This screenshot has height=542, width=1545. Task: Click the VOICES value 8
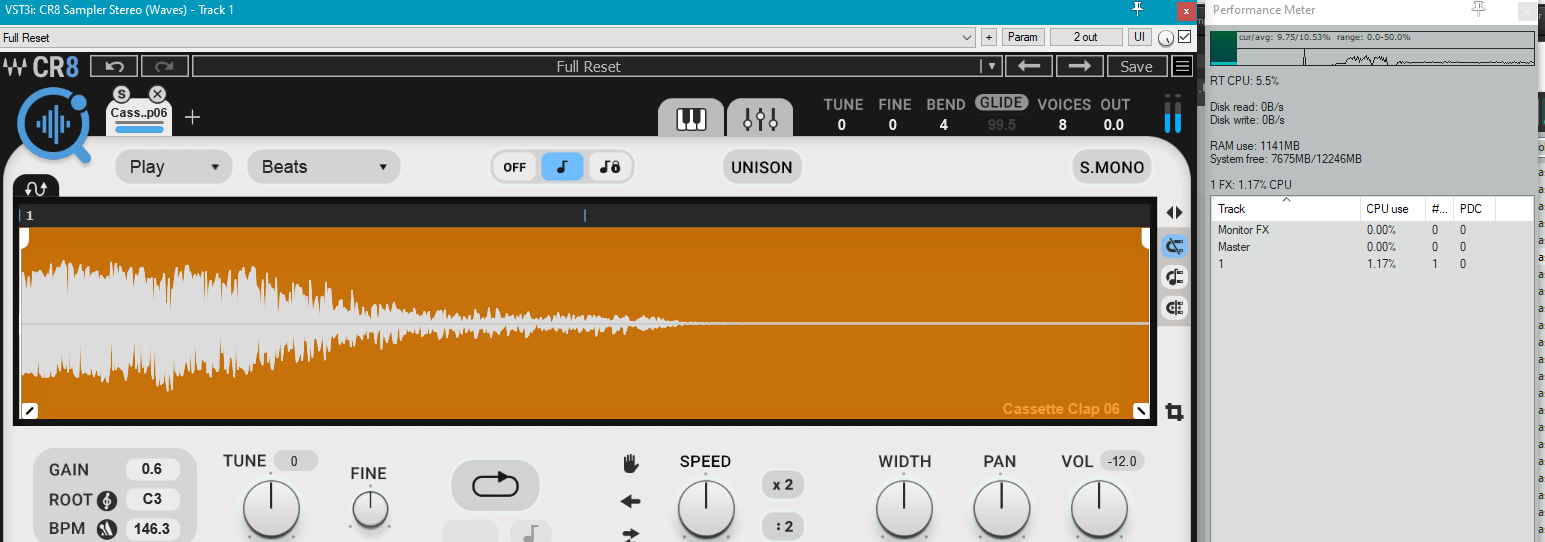click(x=1063, y=125)
